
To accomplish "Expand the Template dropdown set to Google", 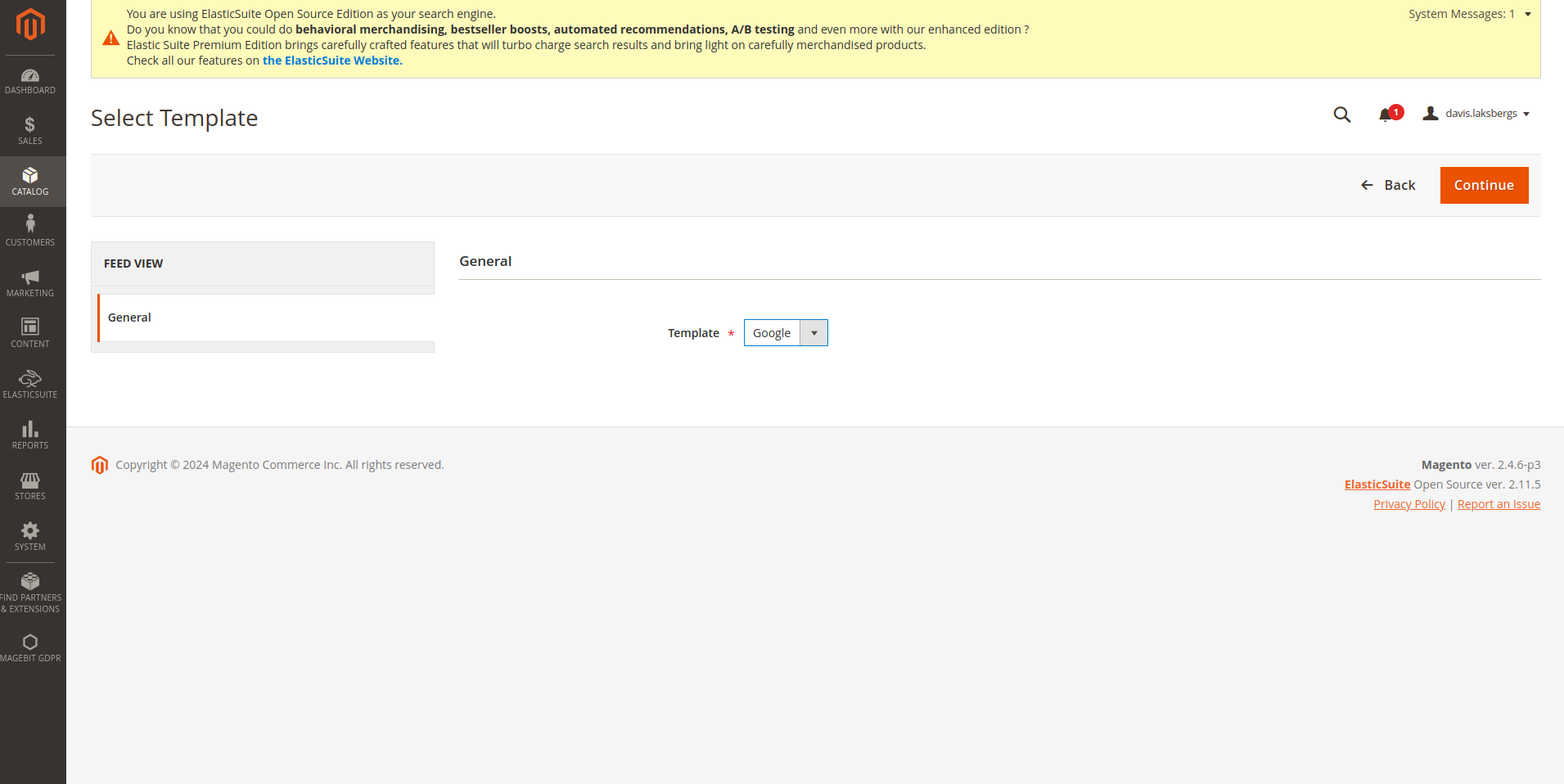I will 785,333.
